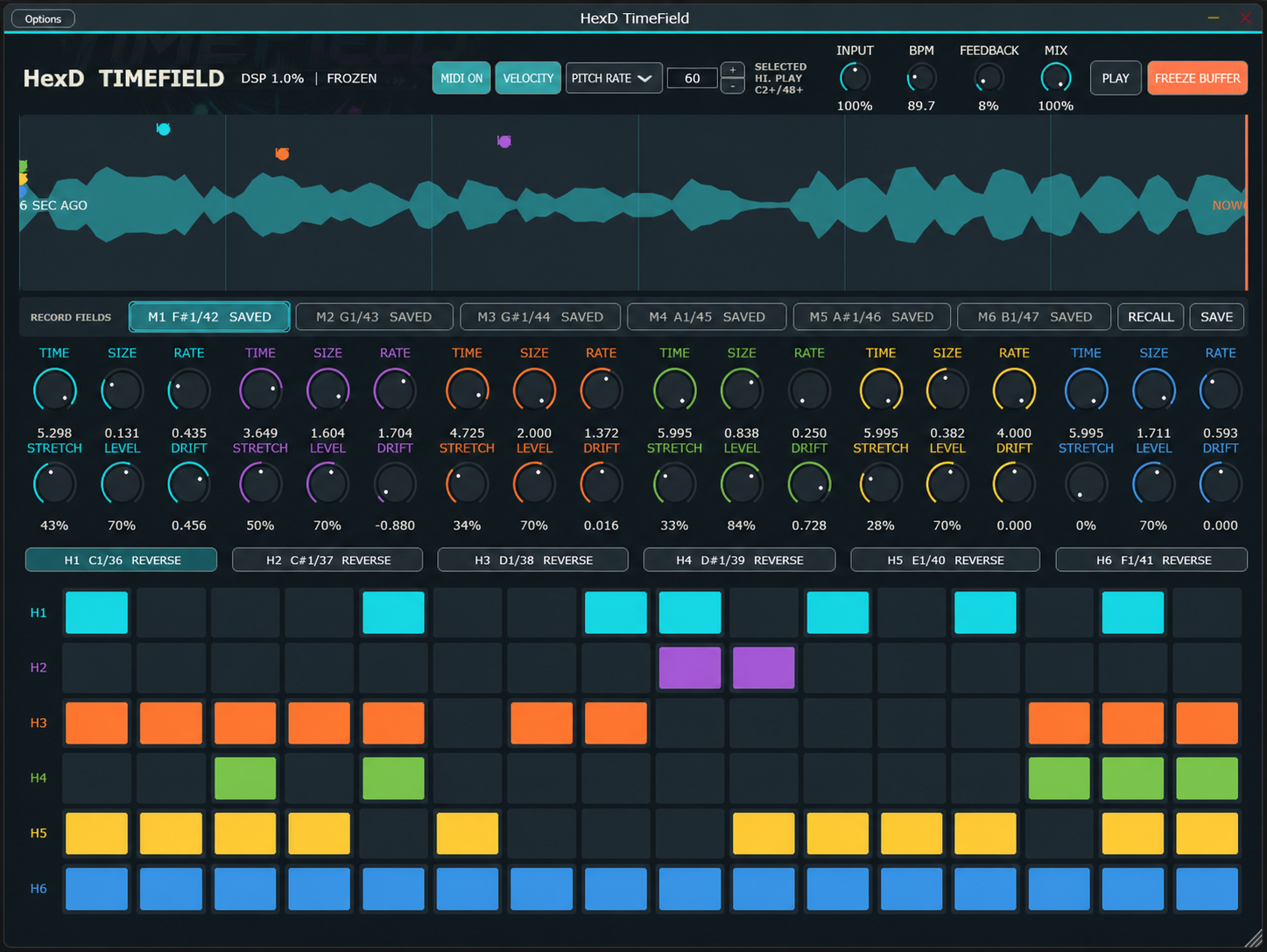Click the SAVE button
1267x952 pixels.
pyautogui.click(x=1216, y=317)
